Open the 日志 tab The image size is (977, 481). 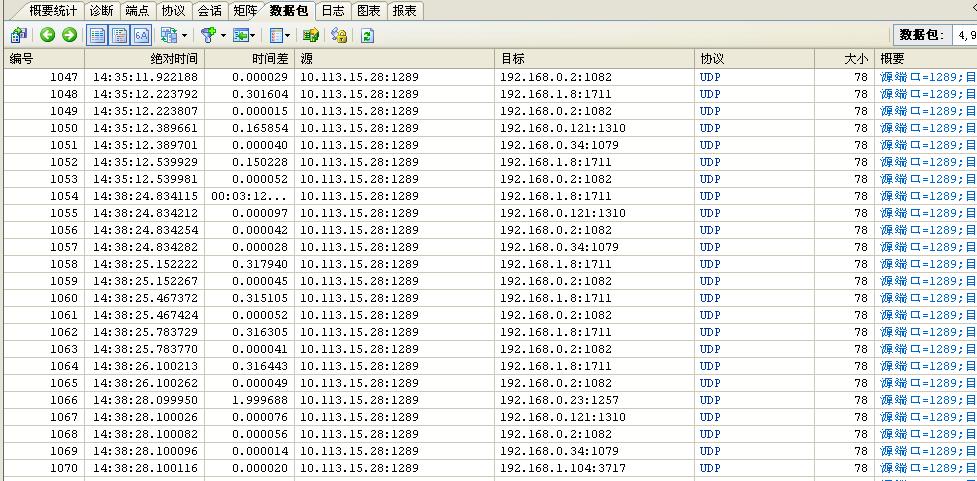coord(333,11)
